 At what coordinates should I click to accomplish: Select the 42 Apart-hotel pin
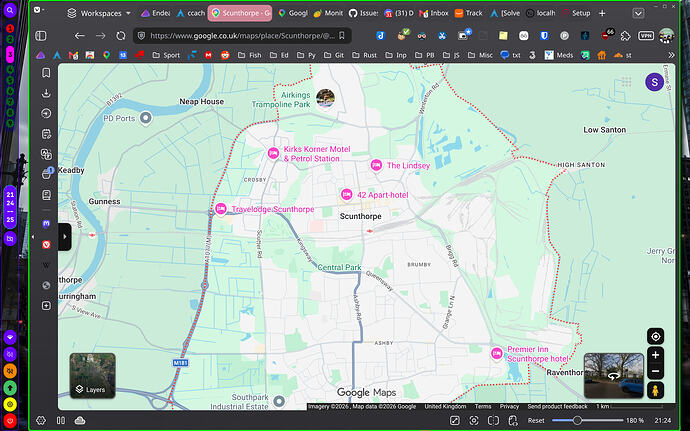point(346,195)
